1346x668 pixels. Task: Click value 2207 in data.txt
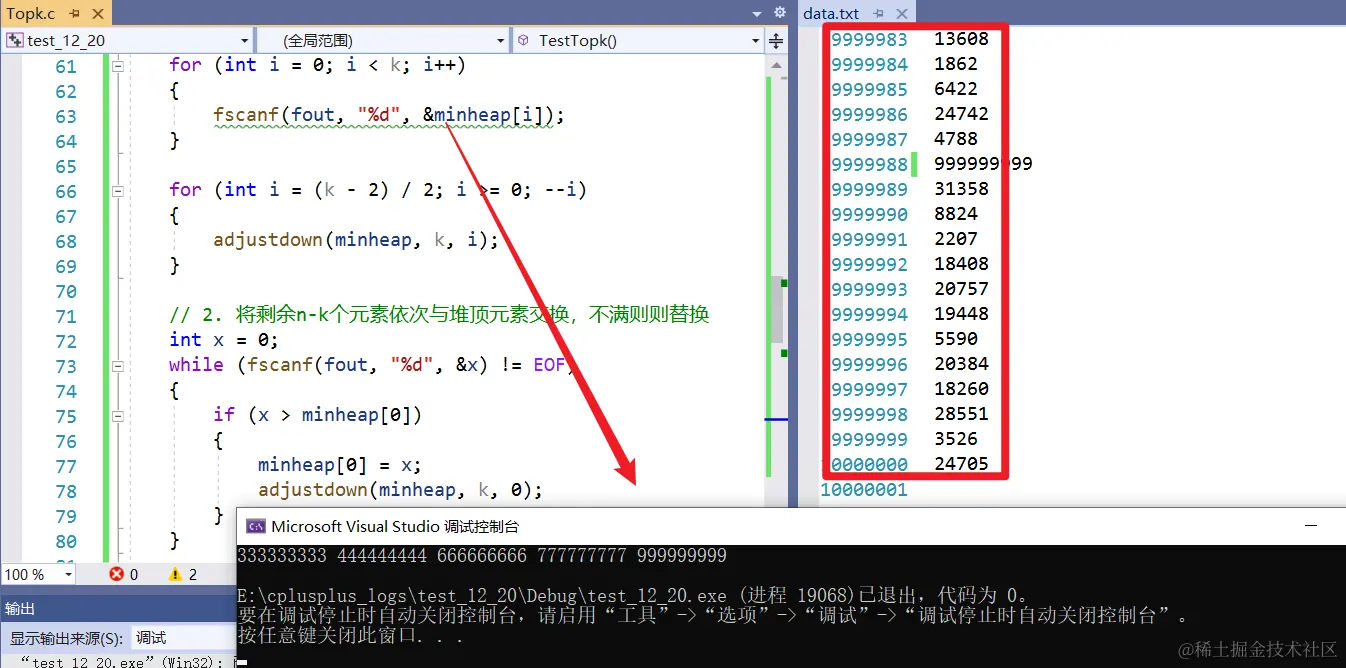pyautogui.click(x=956, y=239)
